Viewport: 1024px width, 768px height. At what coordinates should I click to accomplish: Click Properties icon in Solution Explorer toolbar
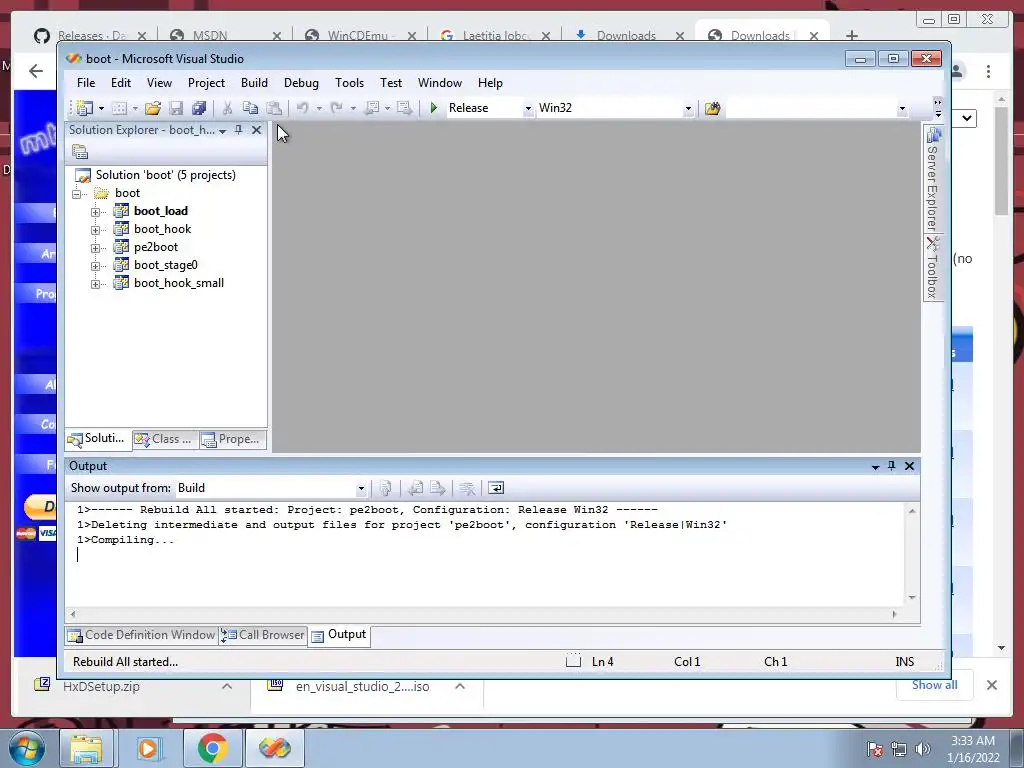tap(80, 152)
